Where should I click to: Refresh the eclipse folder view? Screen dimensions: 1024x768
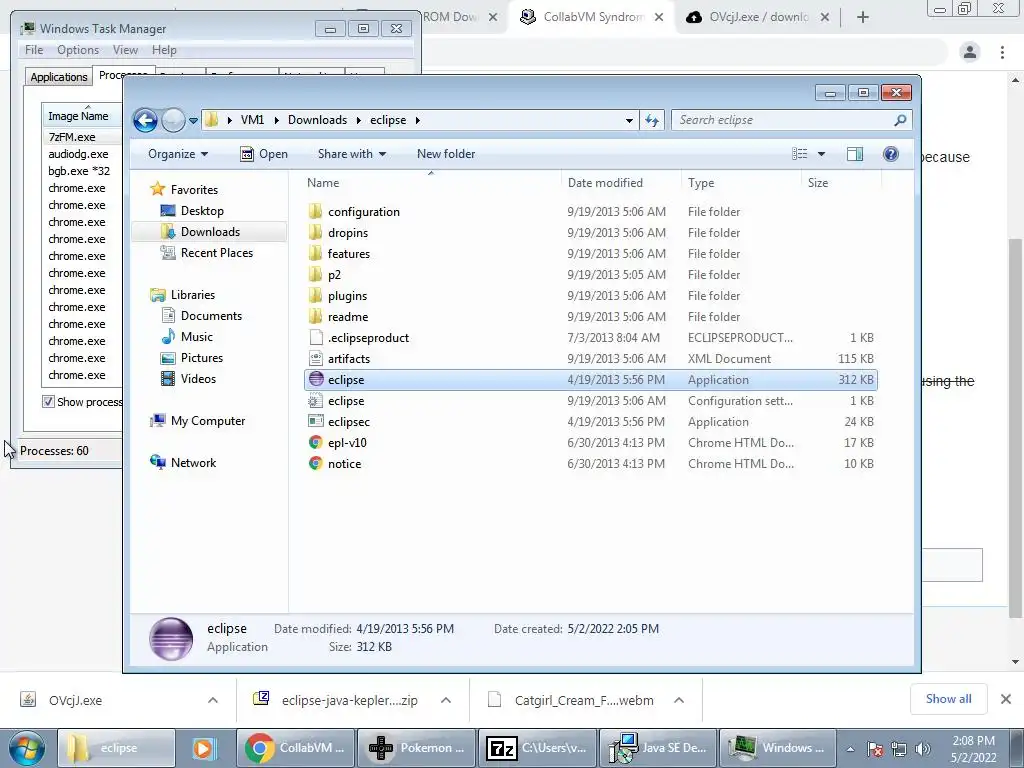pyautogui.click(x=652, y=120)
